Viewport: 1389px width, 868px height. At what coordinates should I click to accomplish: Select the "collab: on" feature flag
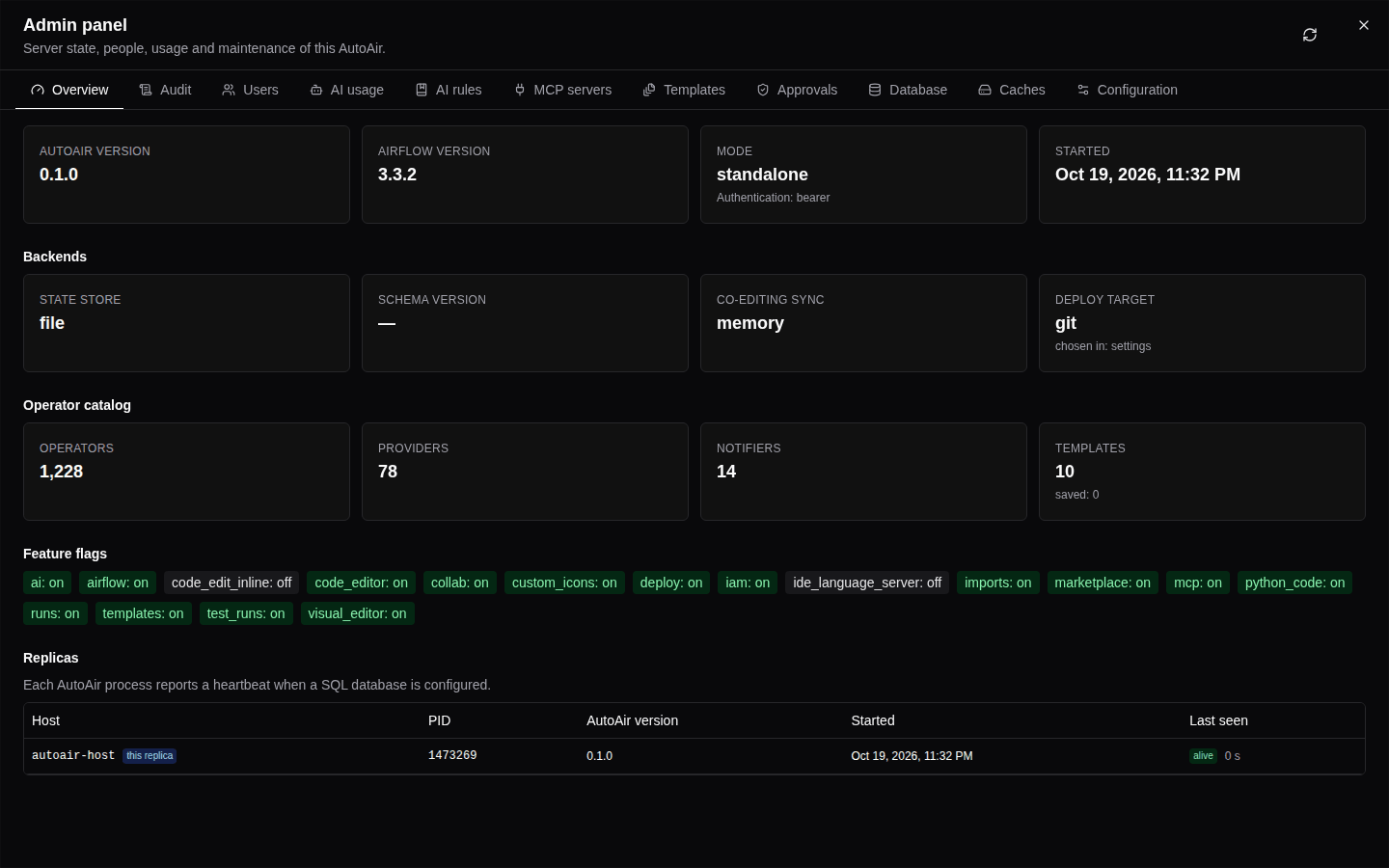(460, 583)
